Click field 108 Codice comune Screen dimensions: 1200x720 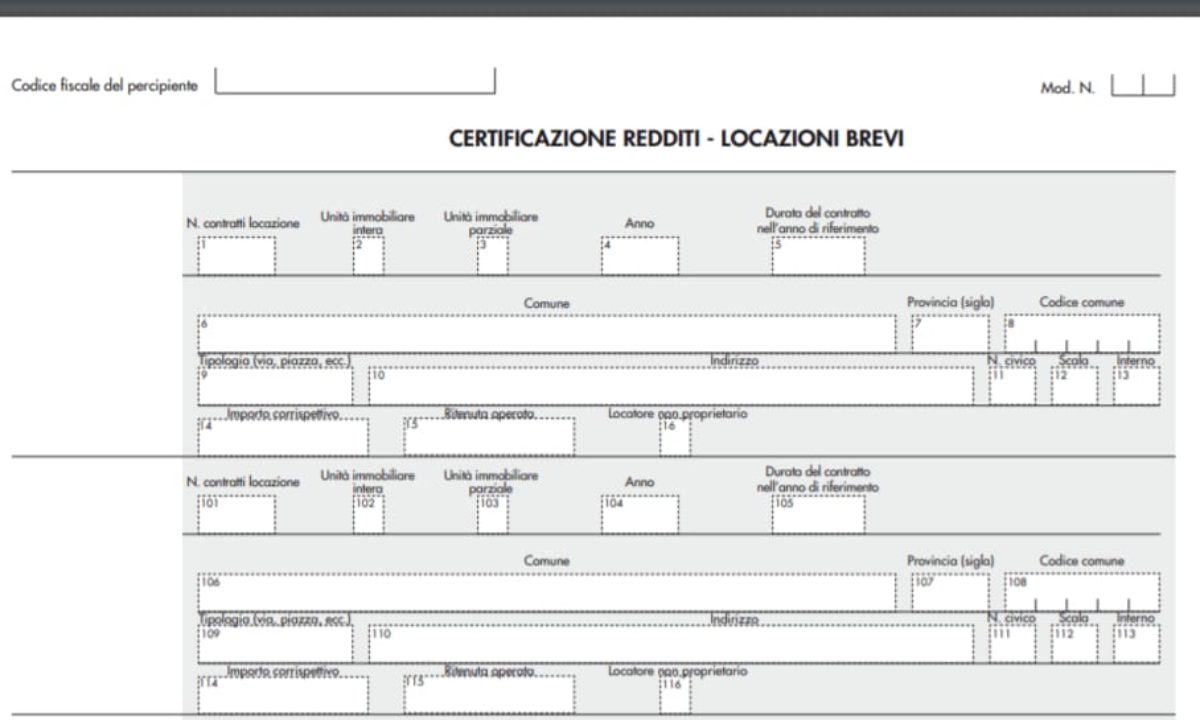(x=1082, y=592)
